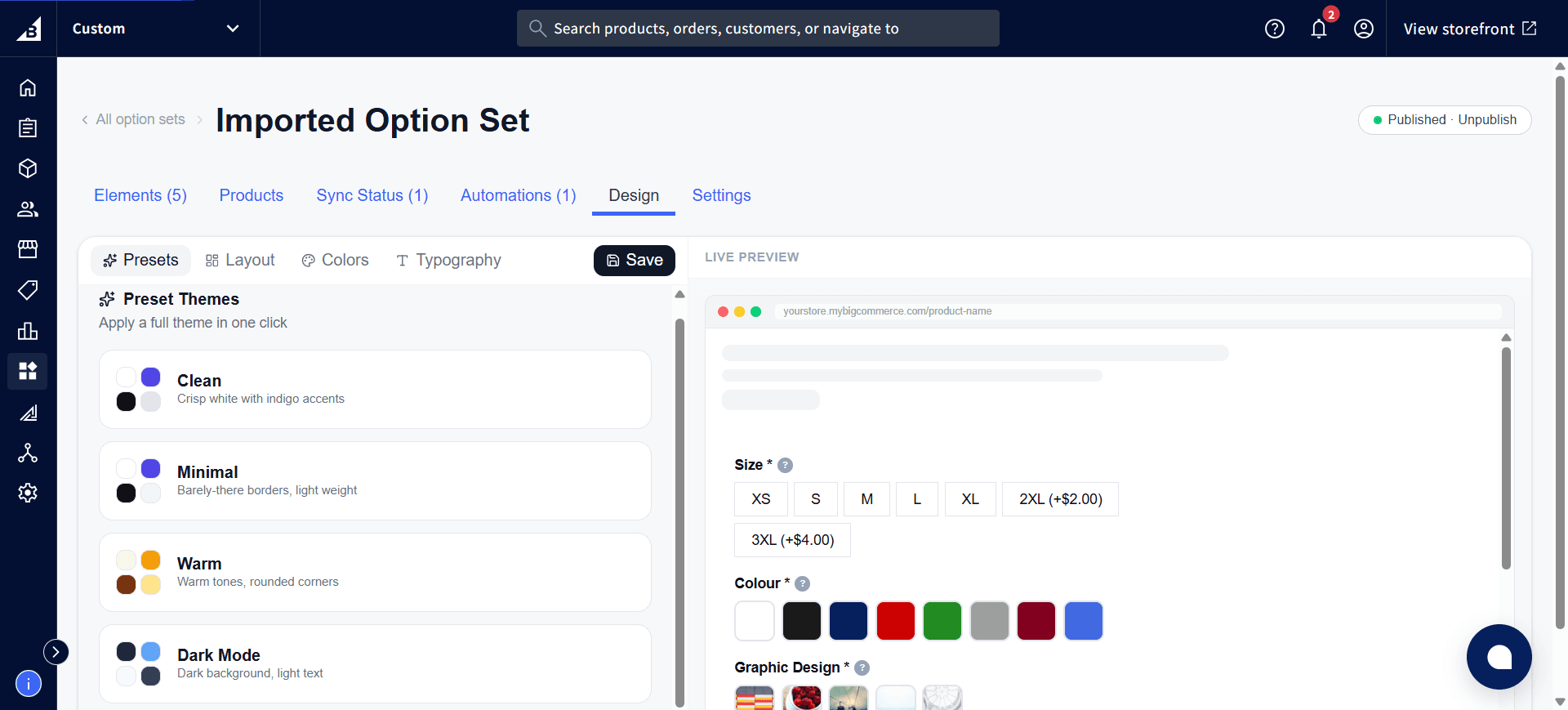Click help icon next to Graphic Design
The height and width of the screenshot is (710, 1568).
(x=862, y=668)
